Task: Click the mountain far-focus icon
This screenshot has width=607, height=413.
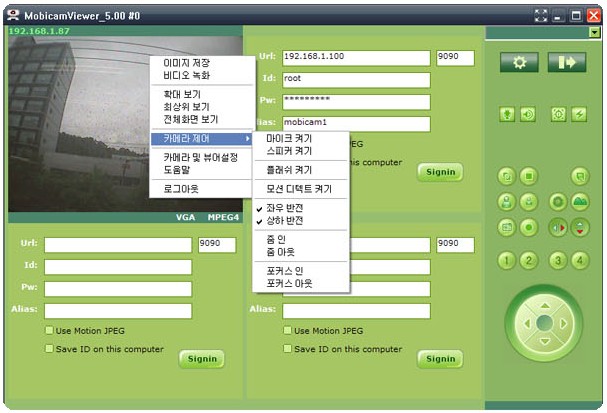Action: tap(580, 202)
